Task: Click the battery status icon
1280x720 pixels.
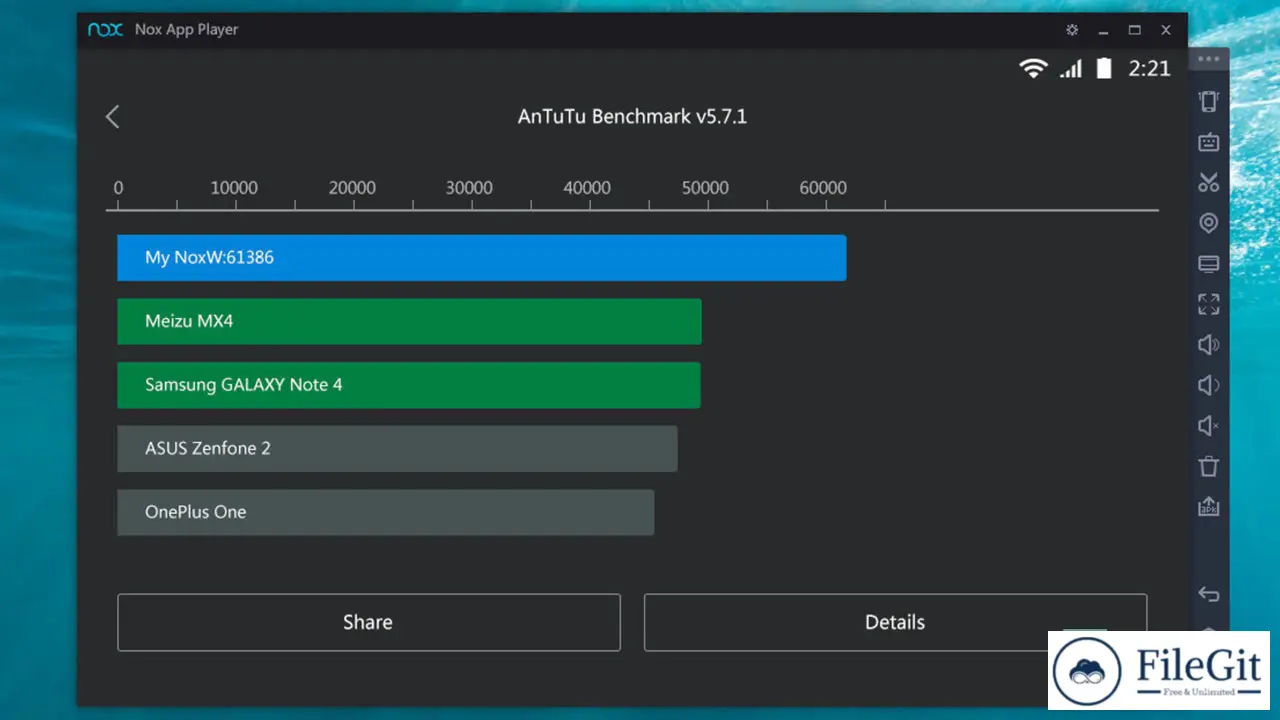Action: 1104,68
